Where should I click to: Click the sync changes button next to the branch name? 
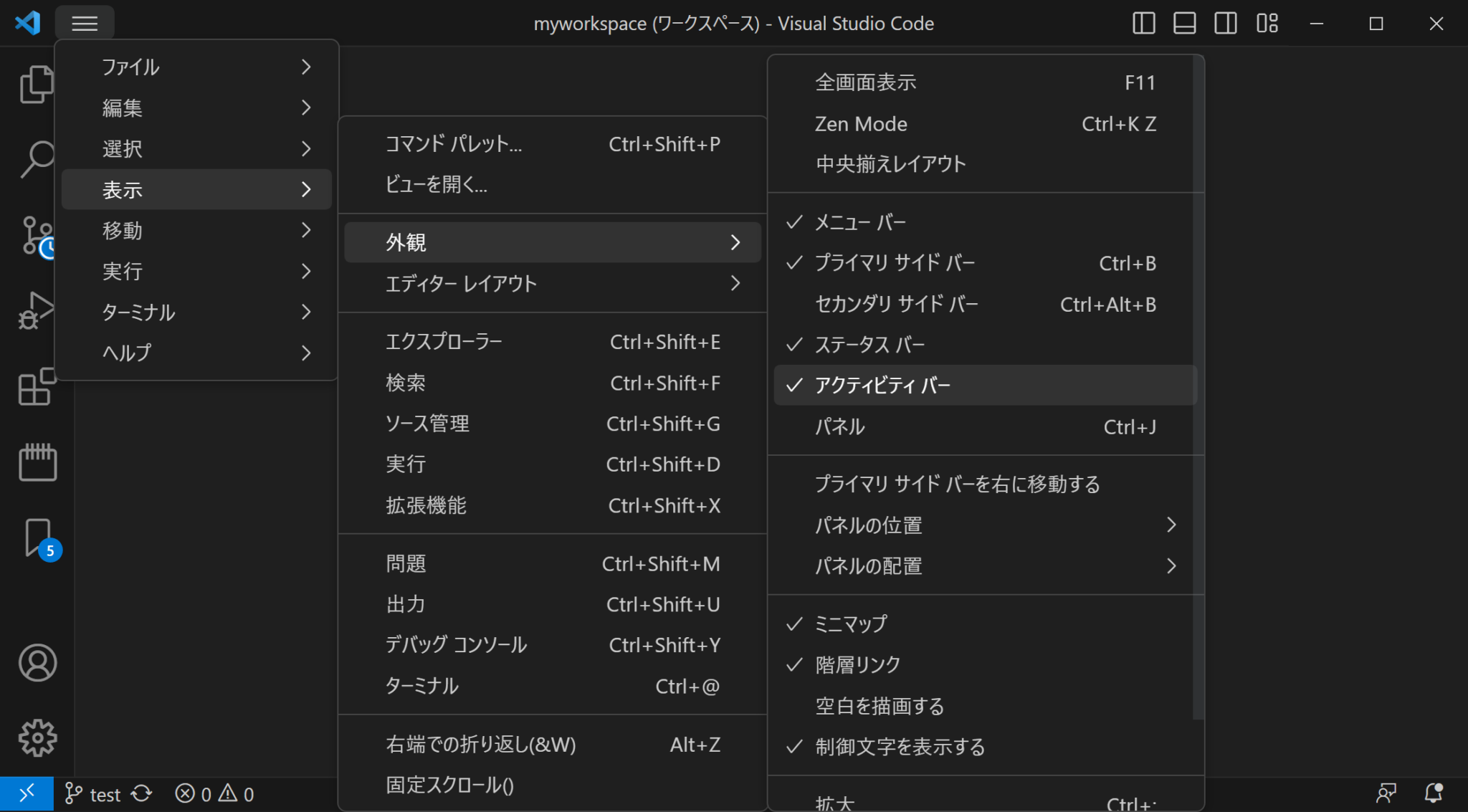pyautogui.click(x=140, y=793)
